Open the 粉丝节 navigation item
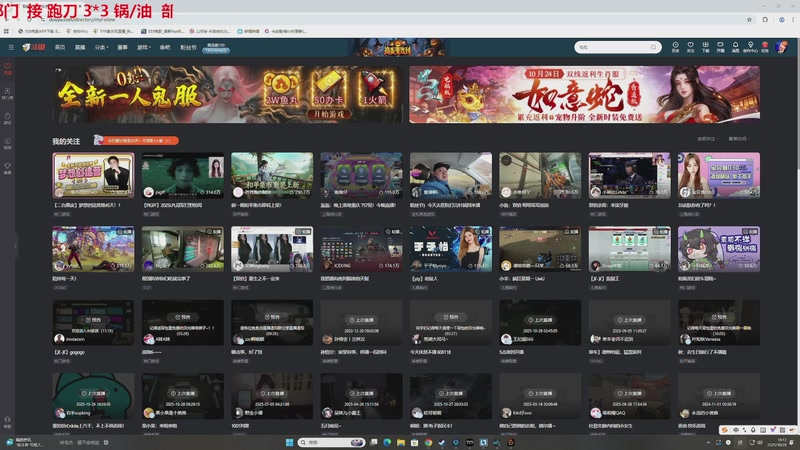 (x=188, y=47)
